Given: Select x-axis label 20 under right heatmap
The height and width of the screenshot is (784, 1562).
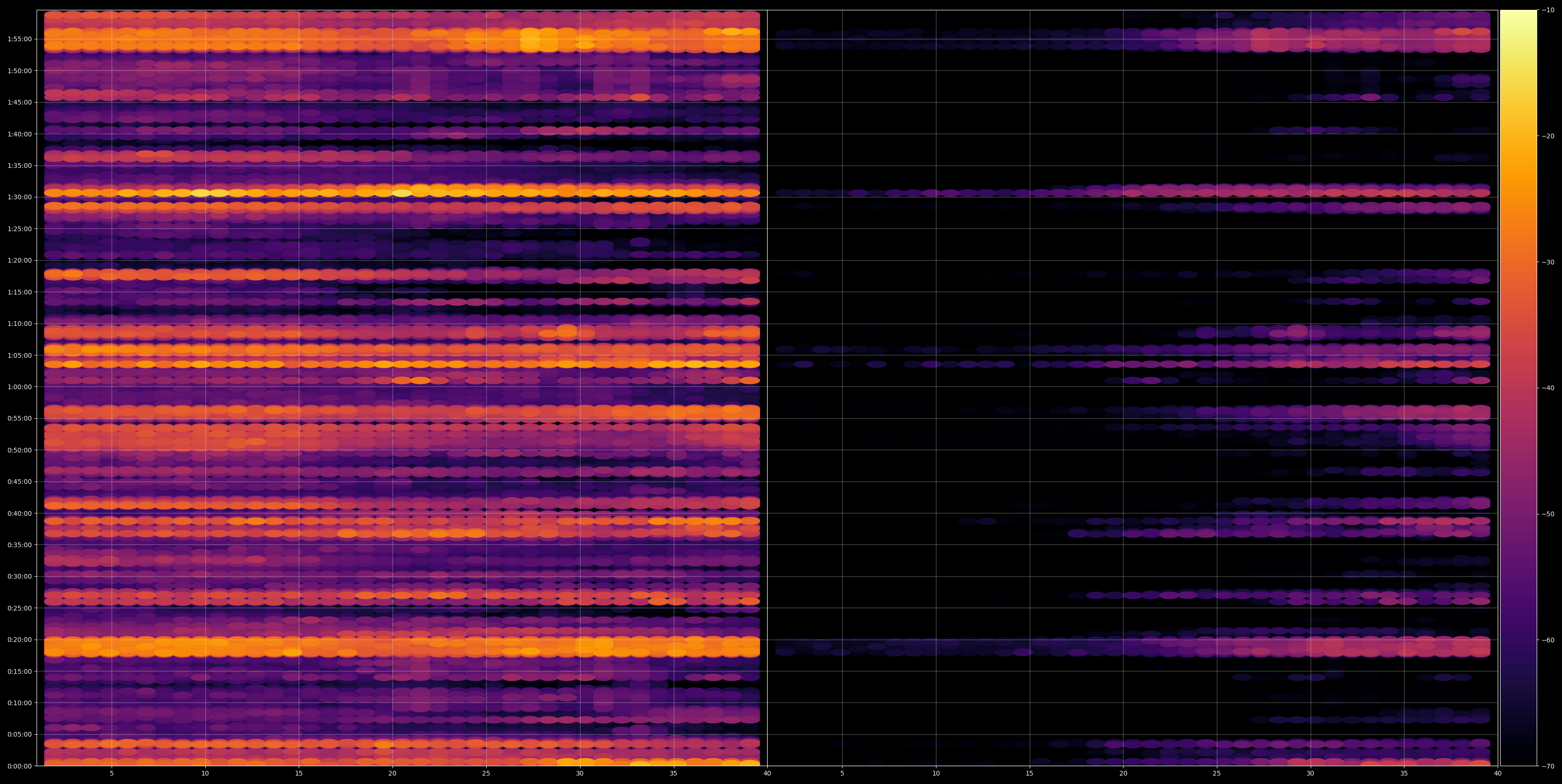Looking at the screenshot, I should pos(1123,774).
